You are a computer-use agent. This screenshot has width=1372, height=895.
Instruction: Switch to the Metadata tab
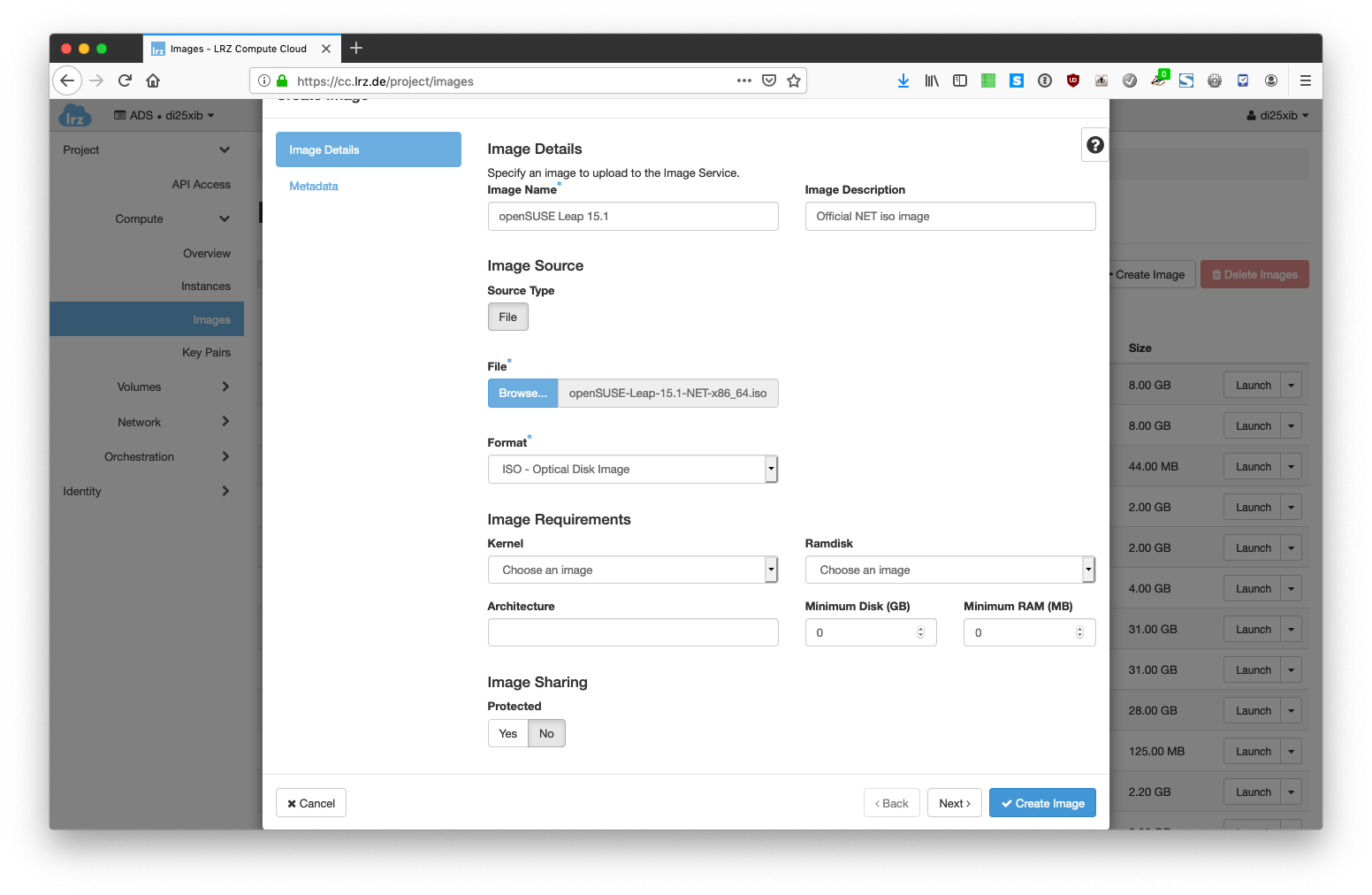[314, 186]
